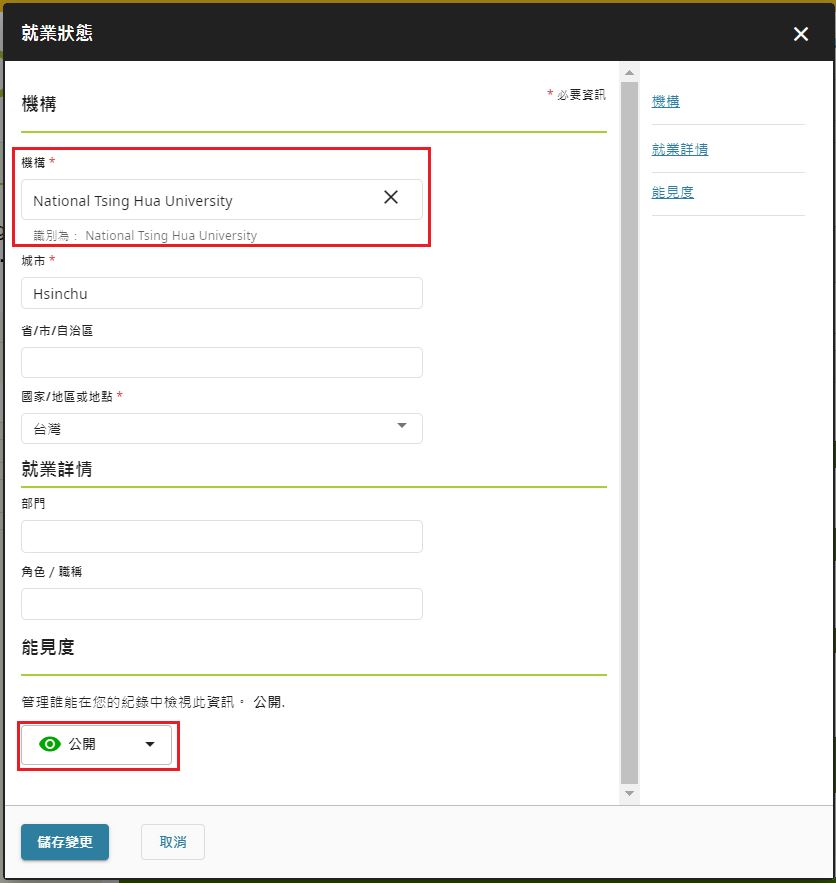The image size is (836, 883).
Task: Click the empty 省/市/自治區 field
Action: 221,362
